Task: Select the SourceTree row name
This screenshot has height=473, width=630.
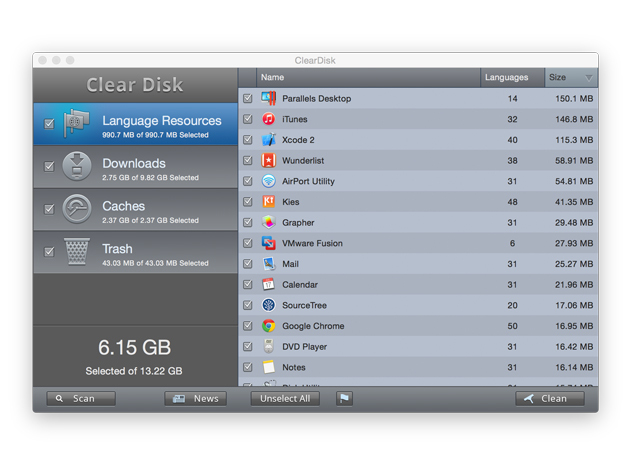Action: 304,305
